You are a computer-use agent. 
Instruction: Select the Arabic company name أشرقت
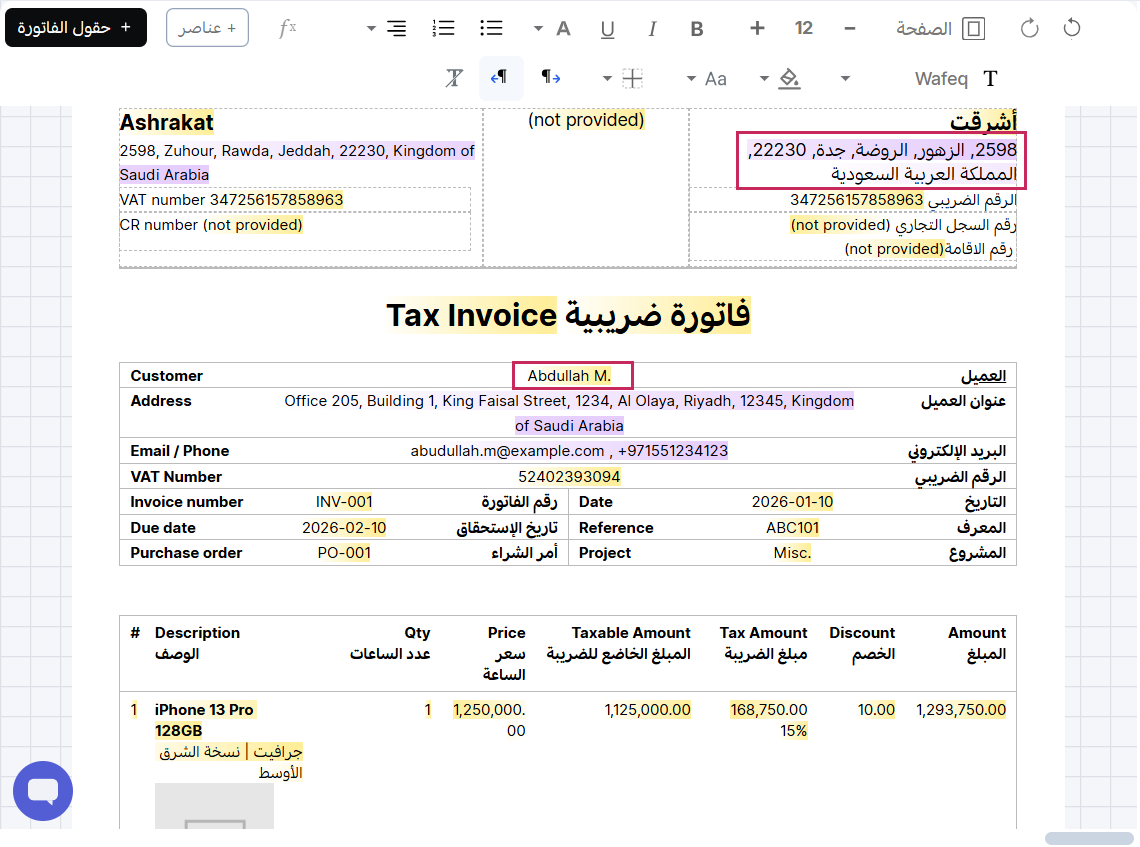pos(983,121)
